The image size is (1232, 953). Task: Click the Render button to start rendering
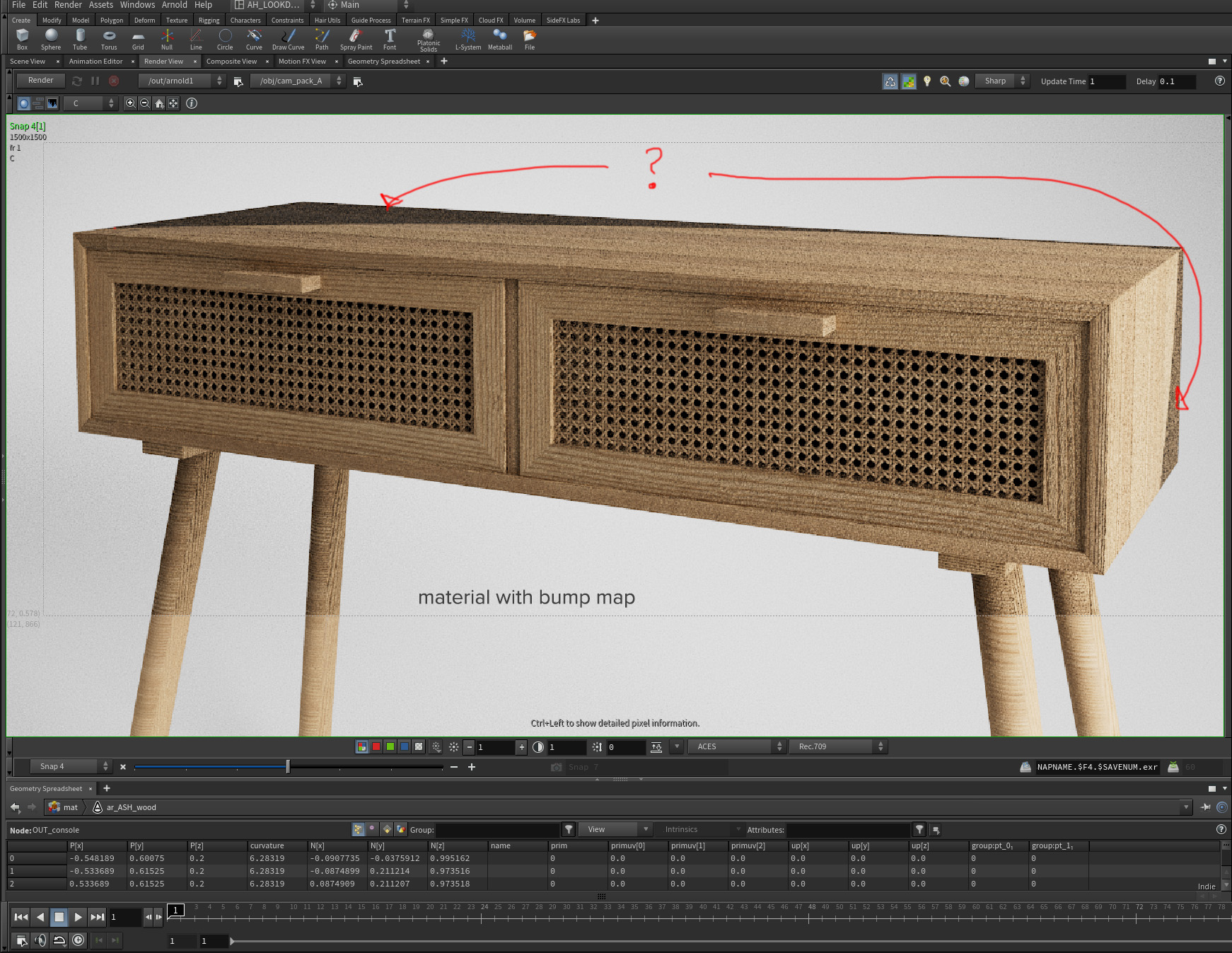click(40, 80)
